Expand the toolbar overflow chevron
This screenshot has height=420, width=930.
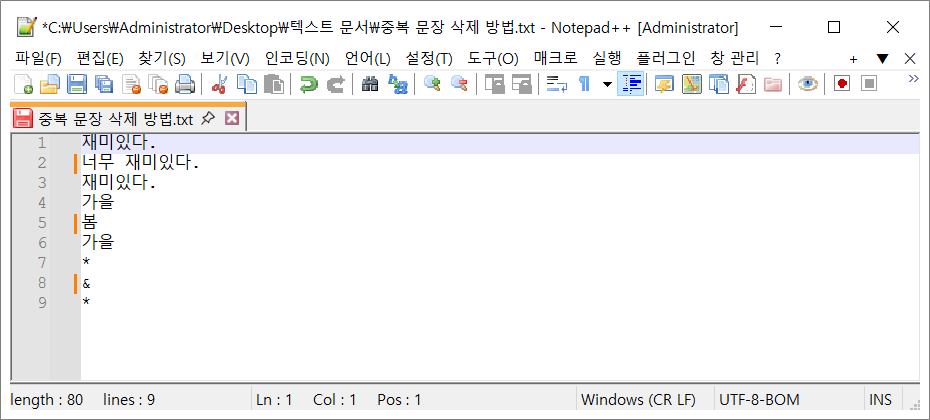[913, 78]
